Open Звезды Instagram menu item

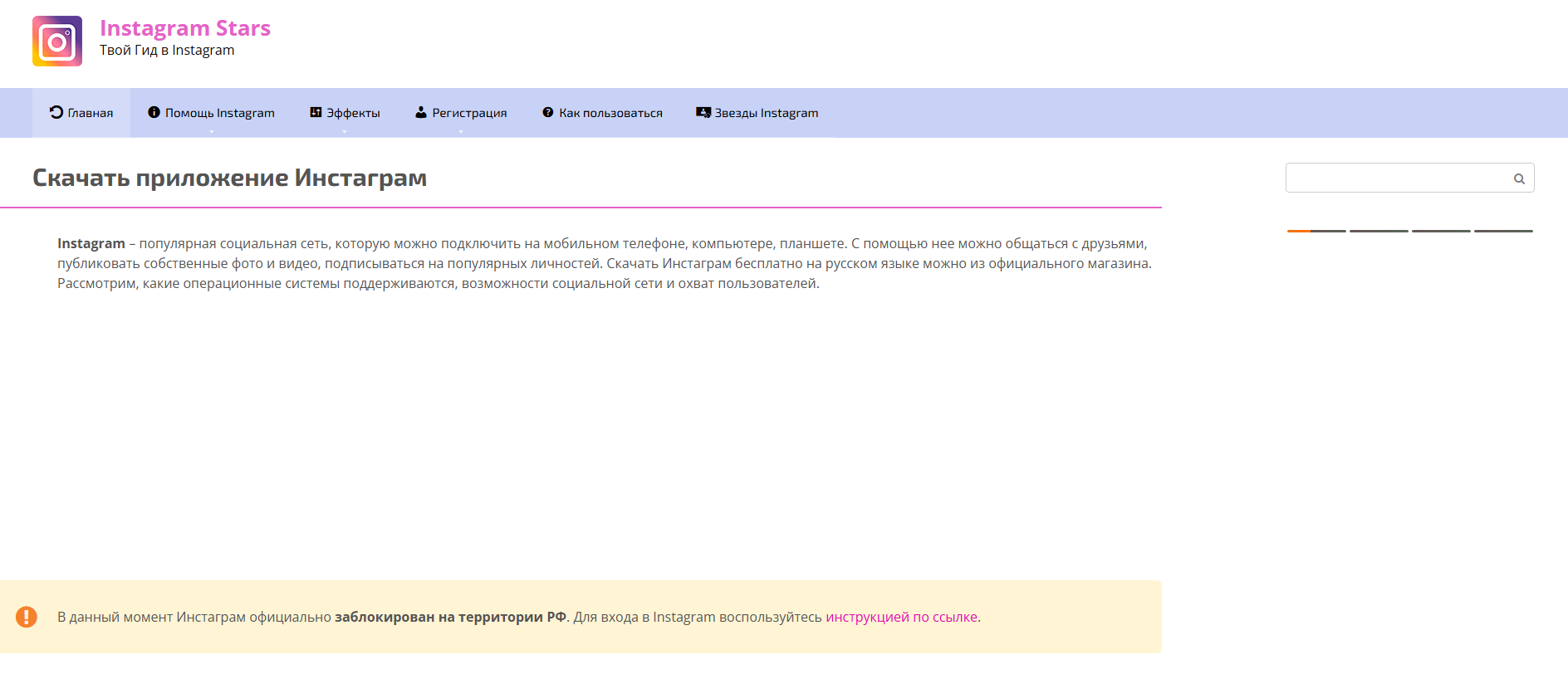pos(757,113)
